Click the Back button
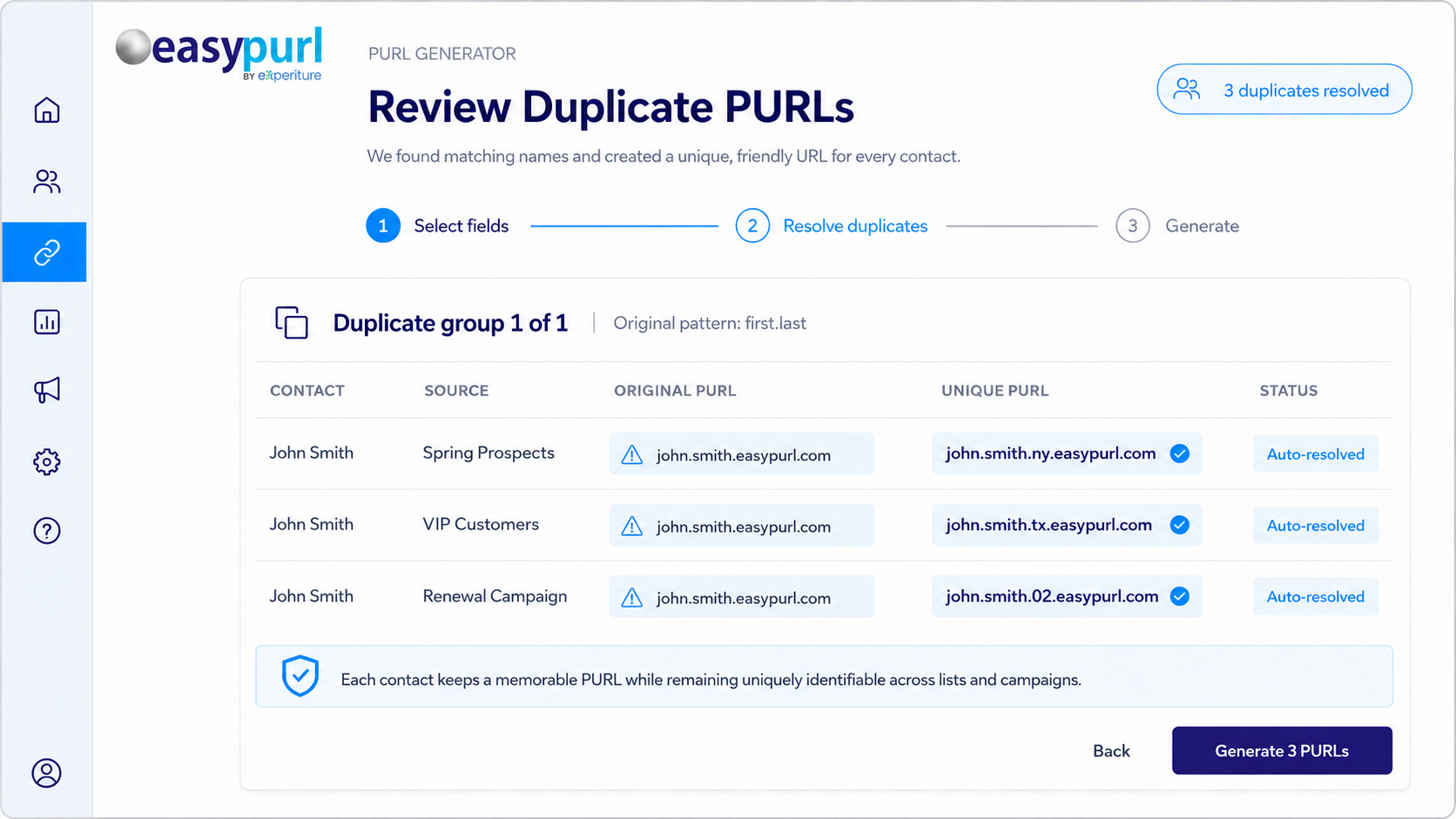The height and width of the screenshot is (819, 1456). tap(1111, 751)
